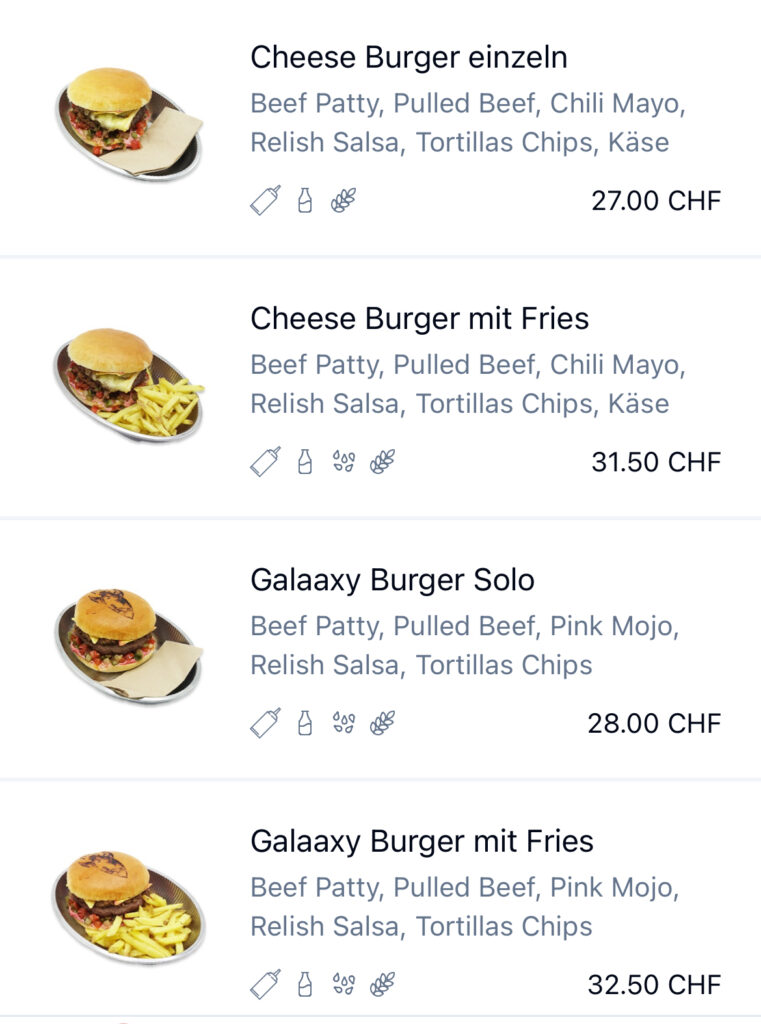Tap the Cheese Burger mit Fries photo
Viewport: 761px width, 1024px height.
click(x=128, y=384)
